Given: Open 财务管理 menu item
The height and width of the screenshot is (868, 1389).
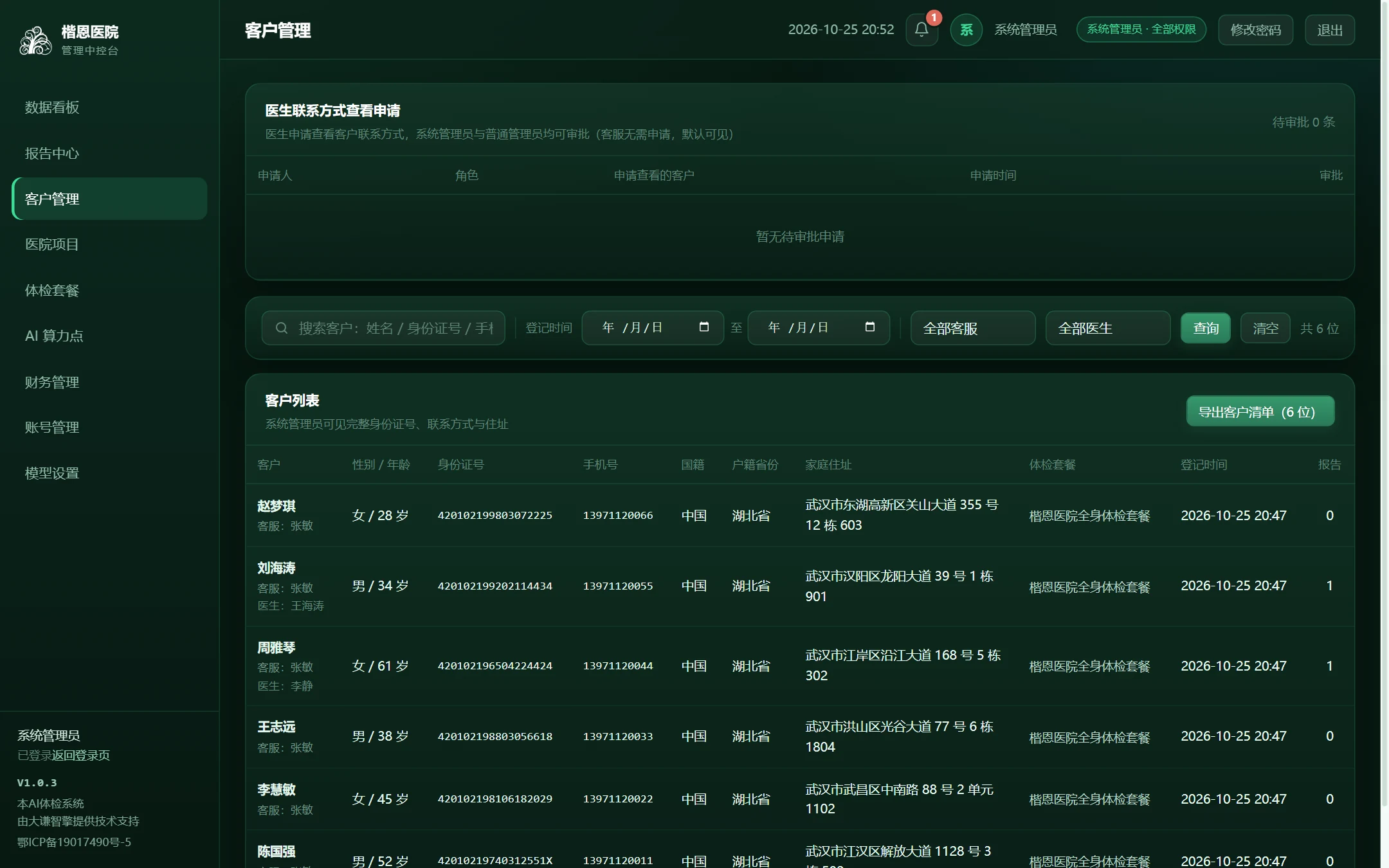Looking at the screenshot, I should point(109,382).
